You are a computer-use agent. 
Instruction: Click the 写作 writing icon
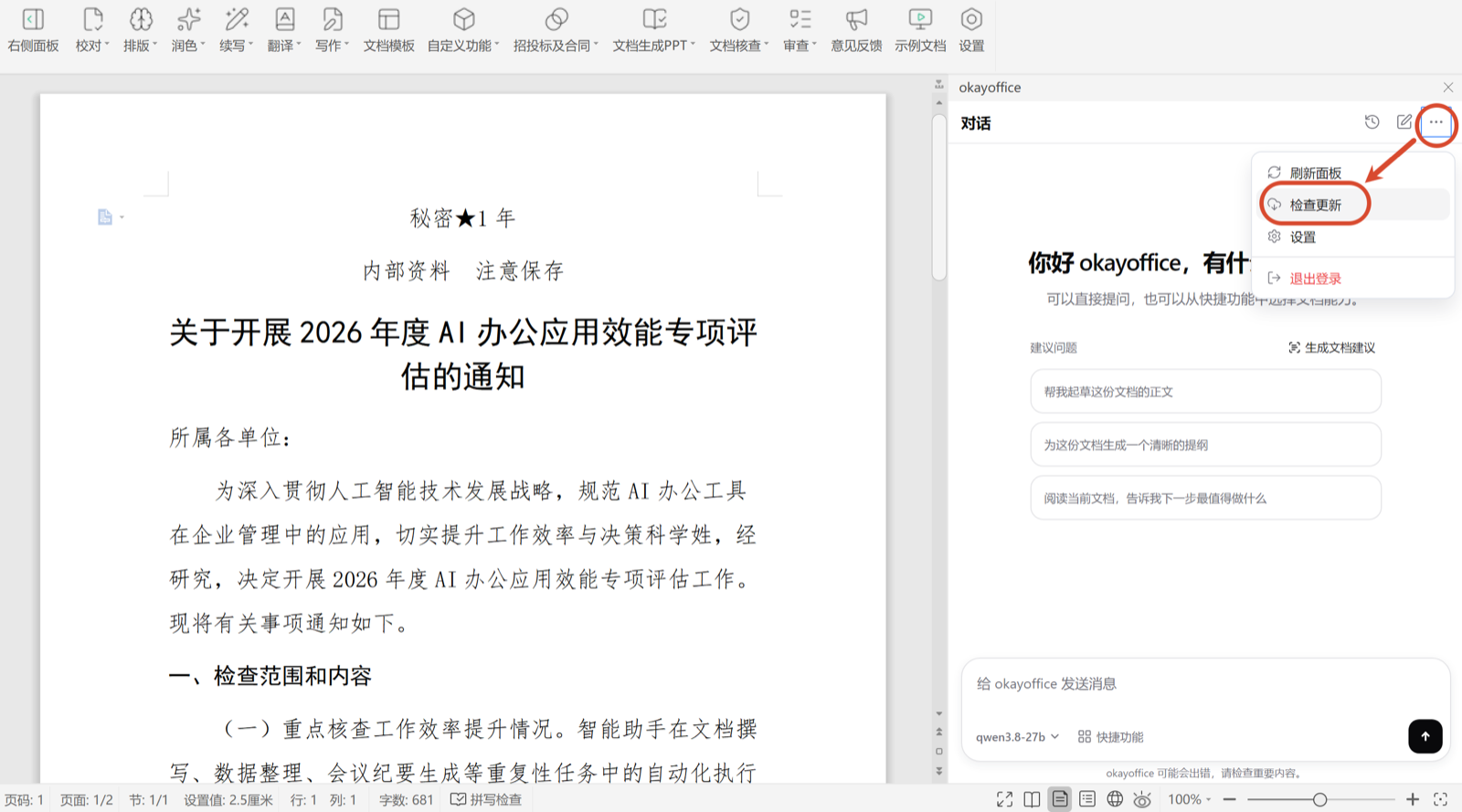pyautogui.click(x=333, y=19)
